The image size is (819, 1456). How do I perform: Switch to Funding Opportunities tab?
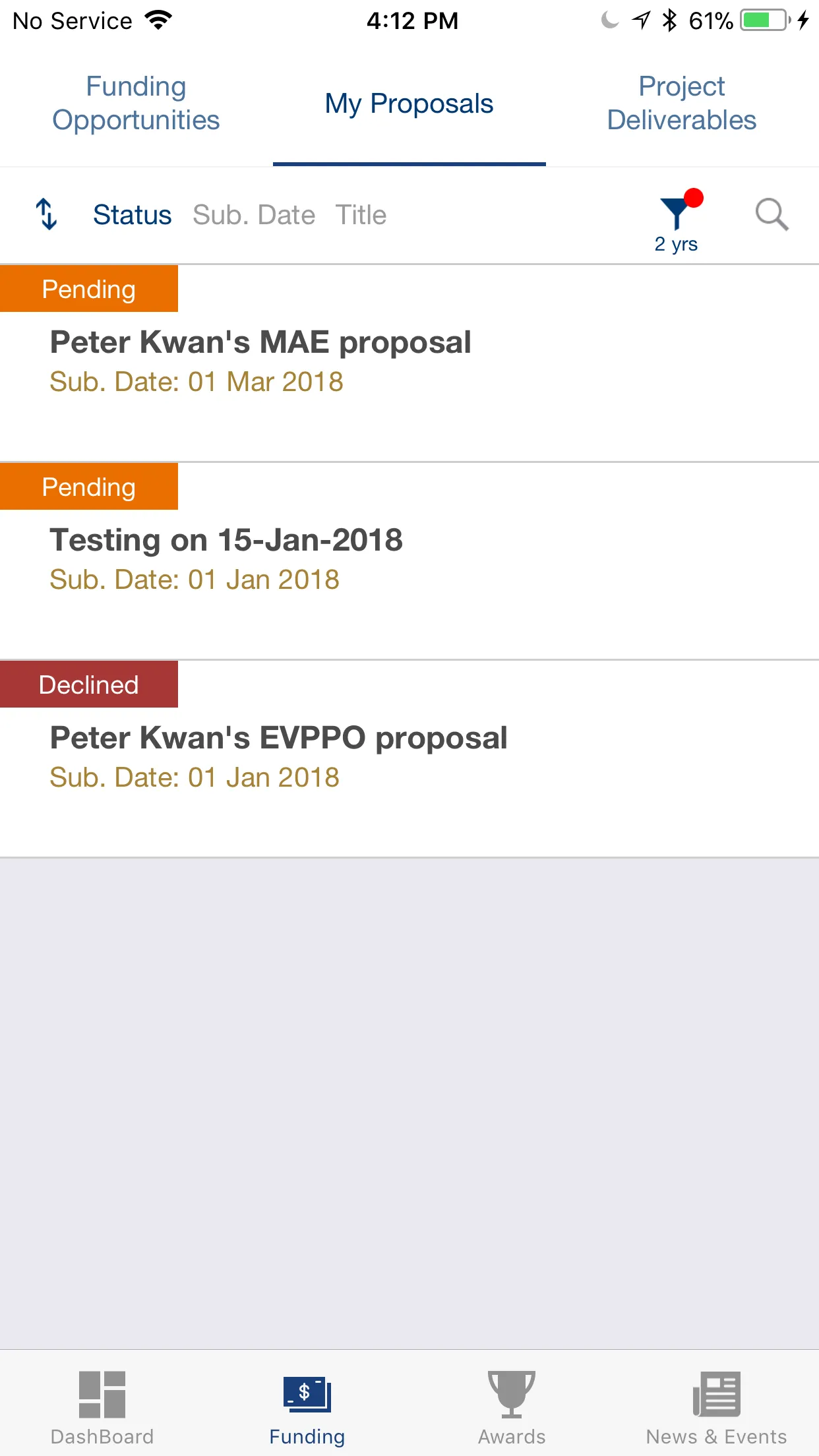click(x=136, y=104)
